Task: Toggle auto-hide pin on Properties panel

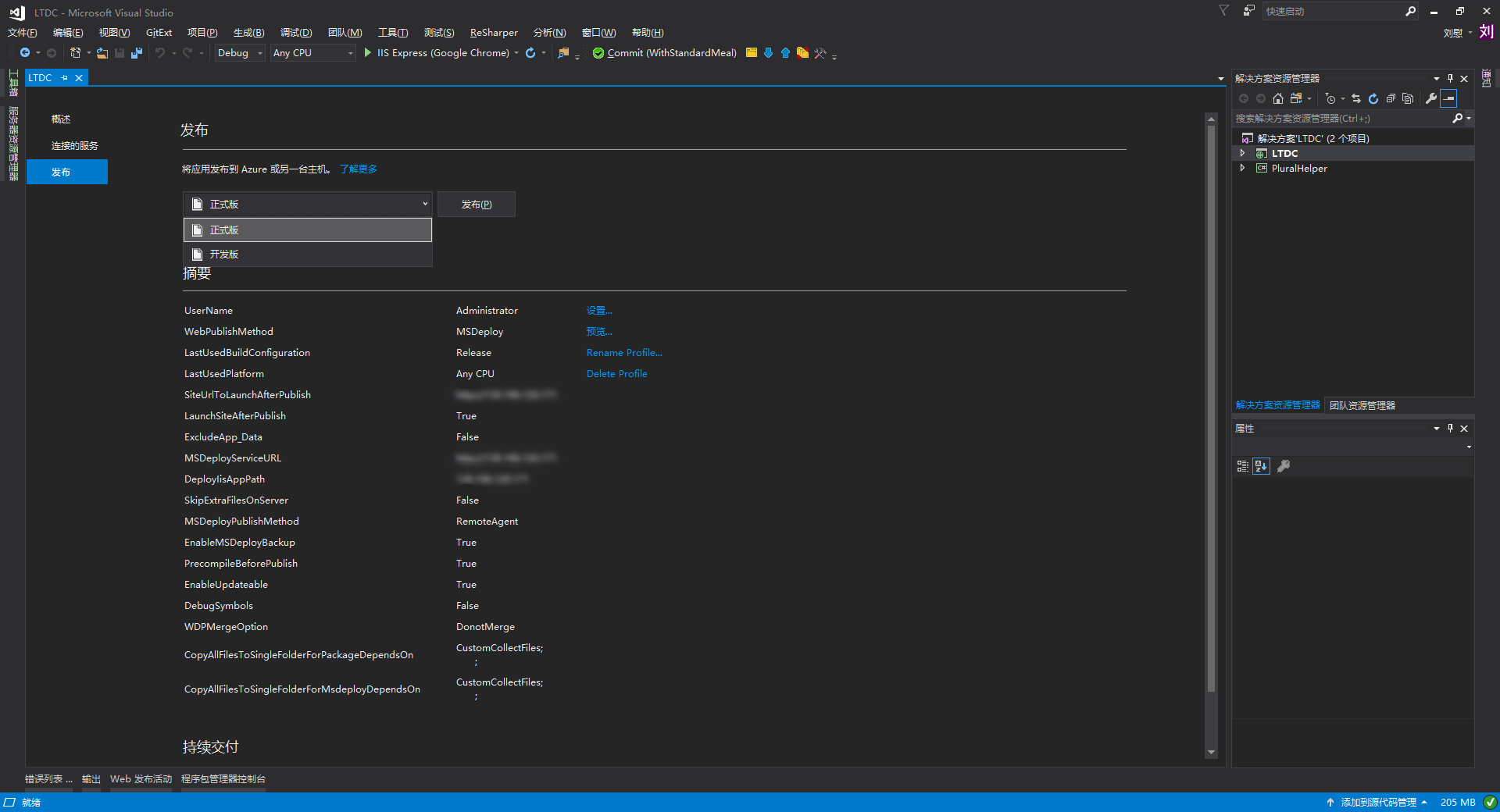Action: [x=1450, y=428]
